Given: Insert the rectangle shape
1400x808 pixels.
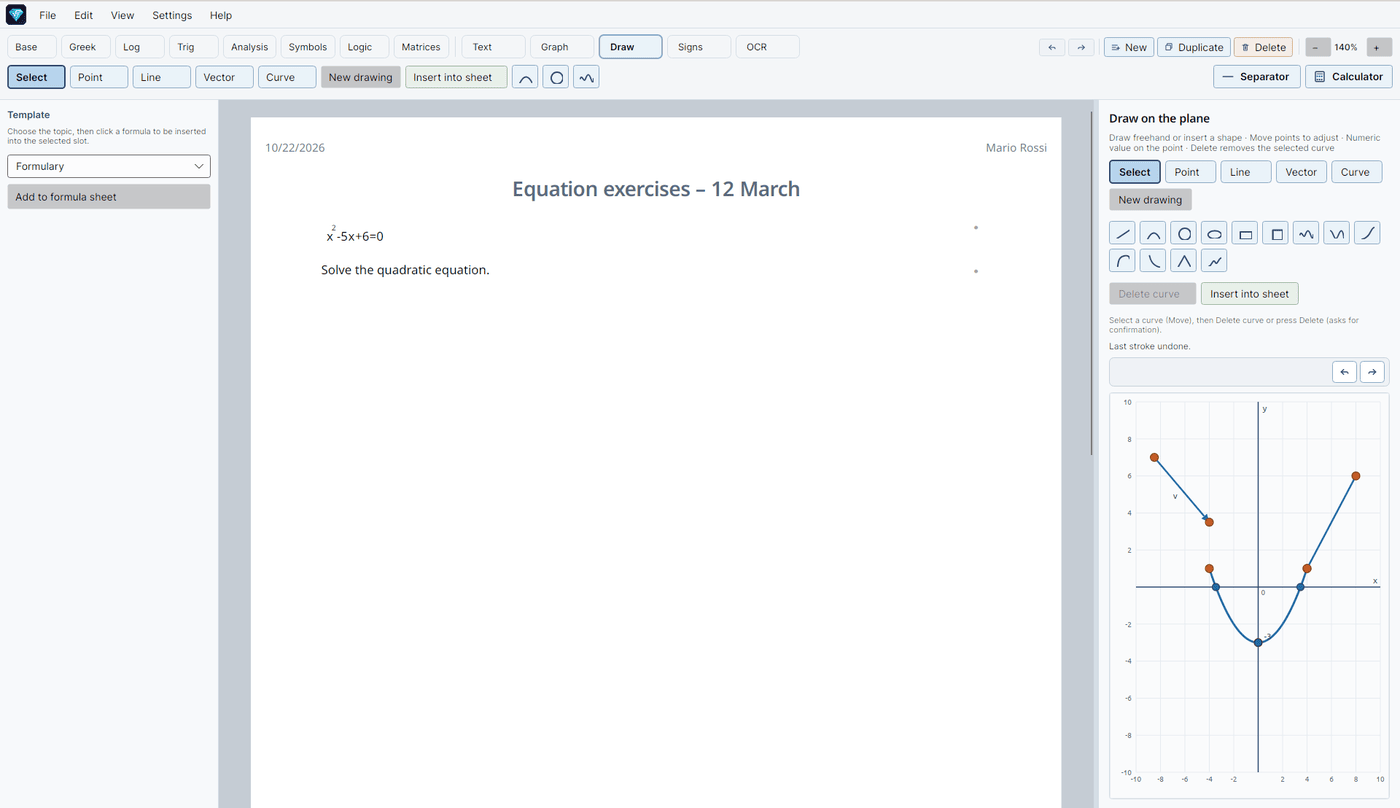Looking at the screenshot, I should [1245, 234].
